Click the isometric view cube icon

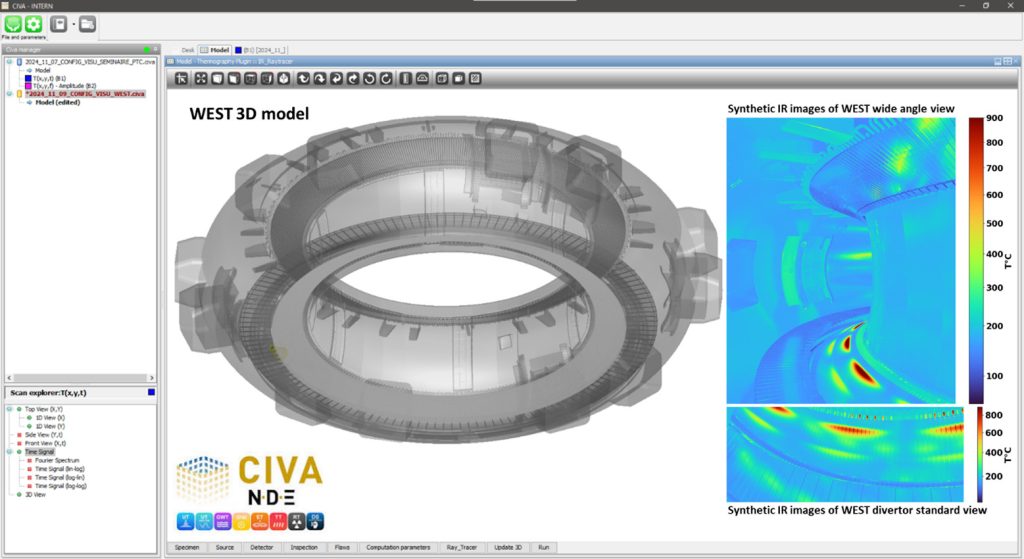(x=283, y=78)
